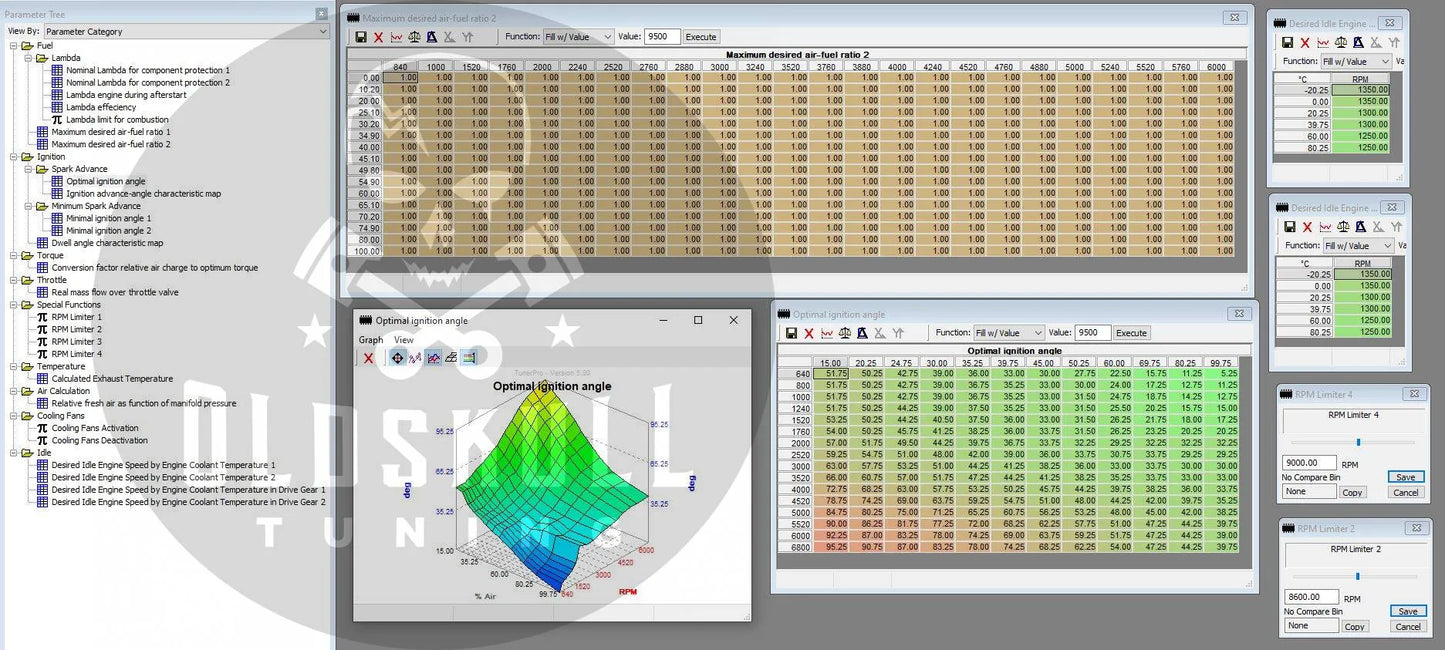The height and width of the screenshot is (650, 1445).
Task: Click the RPM Limiter 2 slider handle
Action: click(1357, 576)
